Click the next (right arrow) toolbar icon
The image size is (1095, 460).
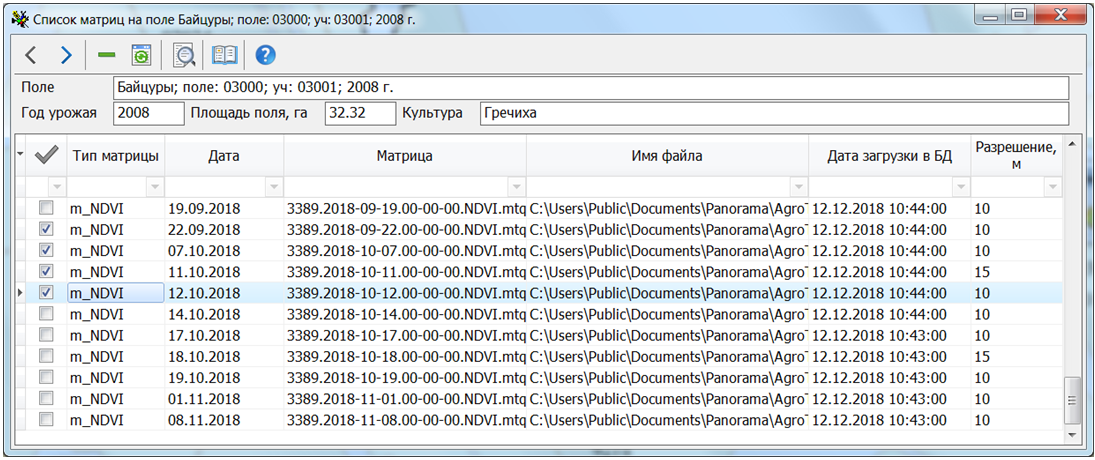coord(66,55)
